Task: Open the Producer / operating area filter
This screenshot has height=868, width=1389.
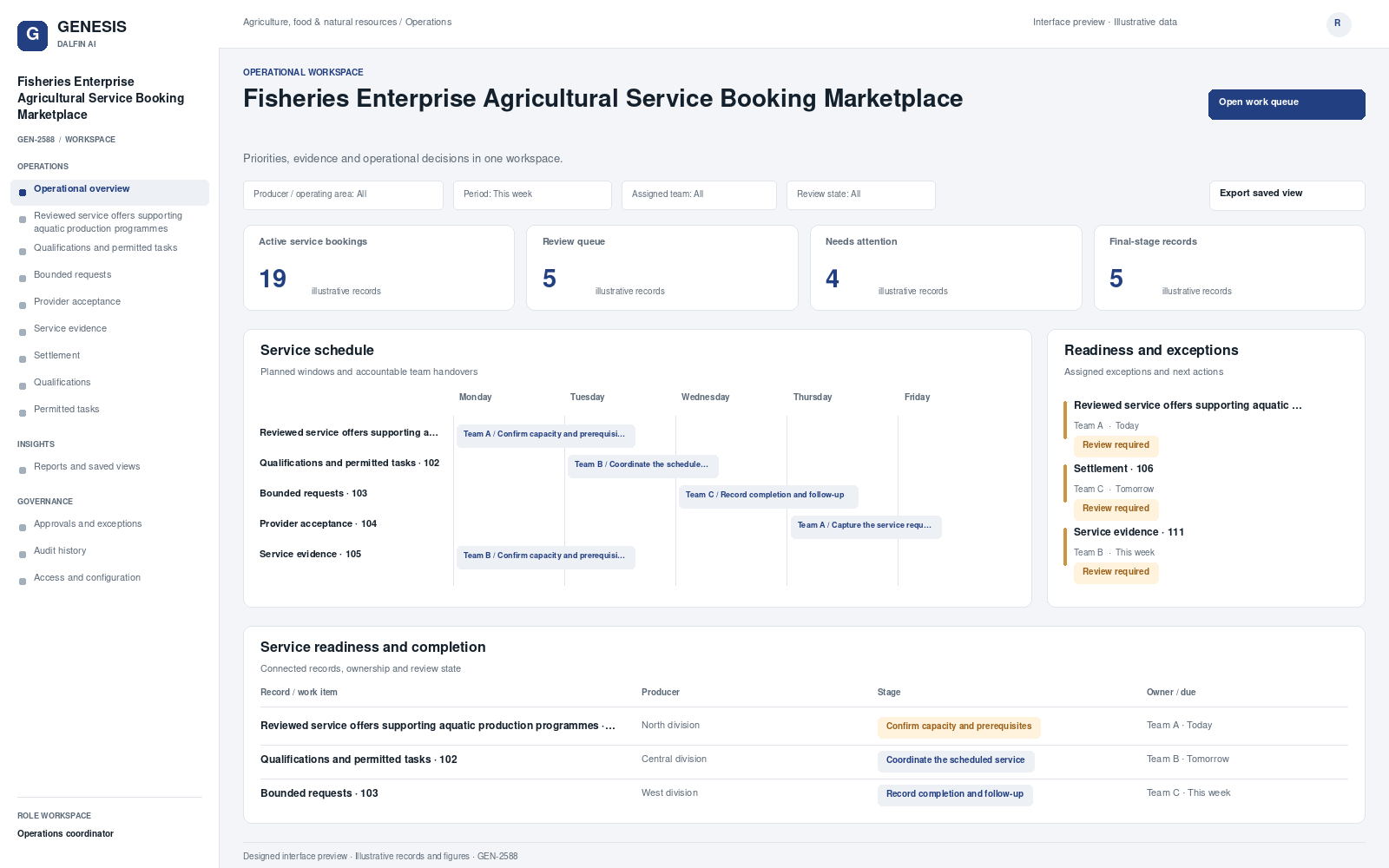Action: point(343,195)
